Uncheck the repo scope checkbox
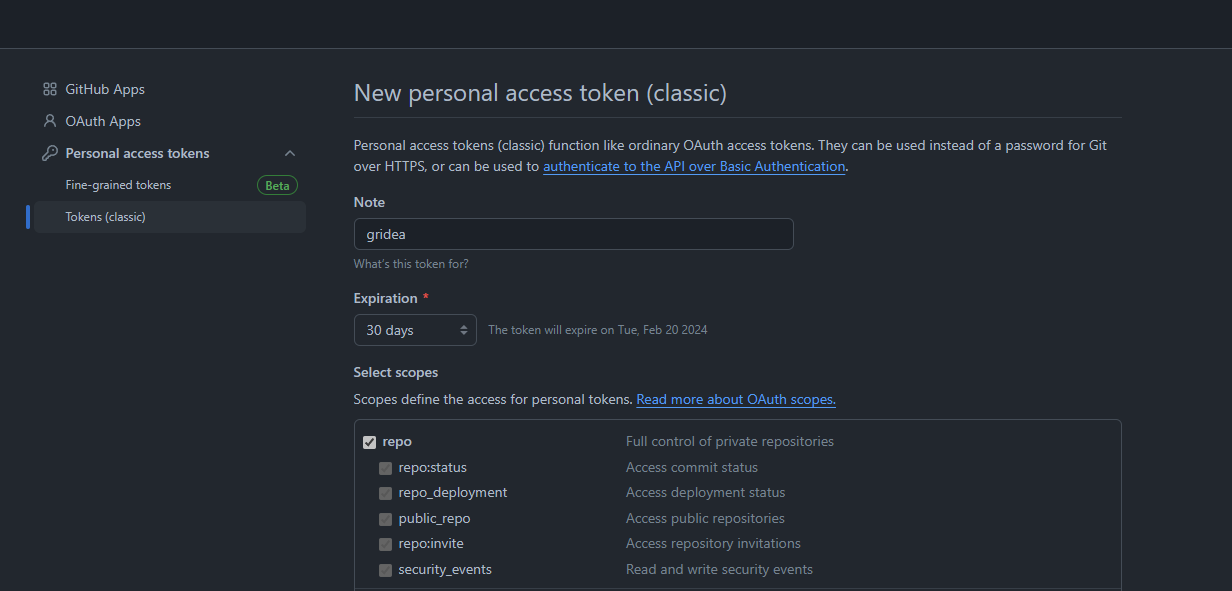This screenshot has width=1232, height=591. pyautogui.click(x=370, y=442)
